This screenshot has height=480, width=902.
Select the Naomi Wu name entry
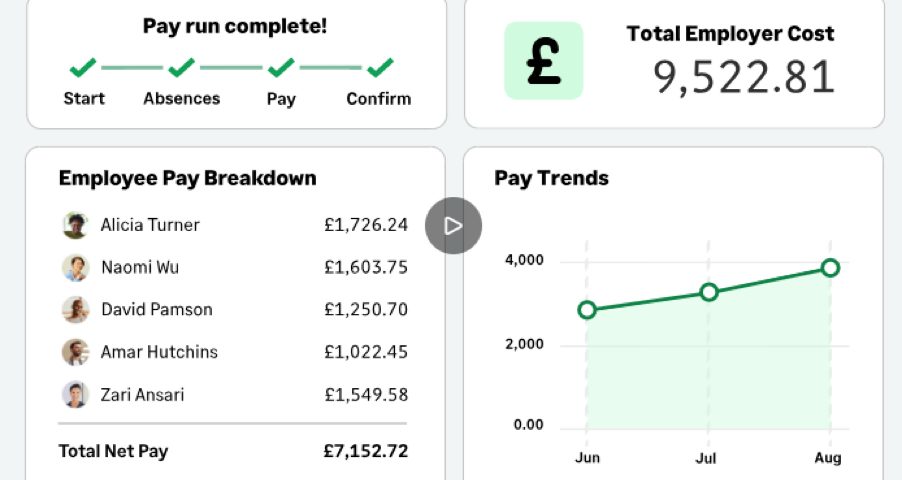[140, 267]
